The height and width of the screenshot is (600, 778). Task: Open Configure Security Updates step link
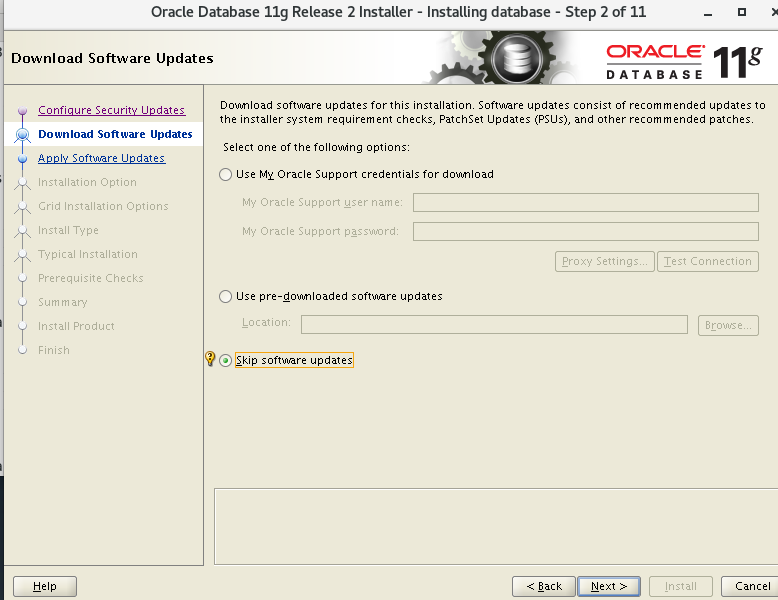click(112, 110)
